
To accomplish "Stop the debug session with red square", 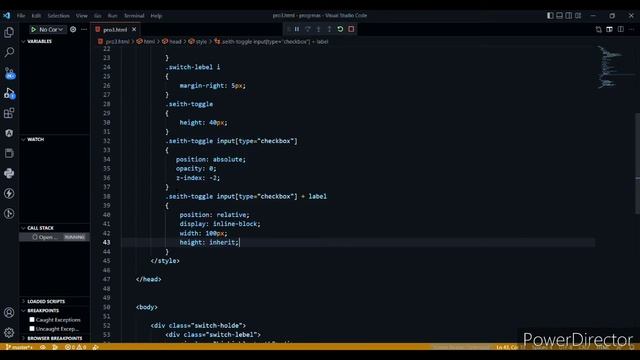I will click(x=351, y=29).
